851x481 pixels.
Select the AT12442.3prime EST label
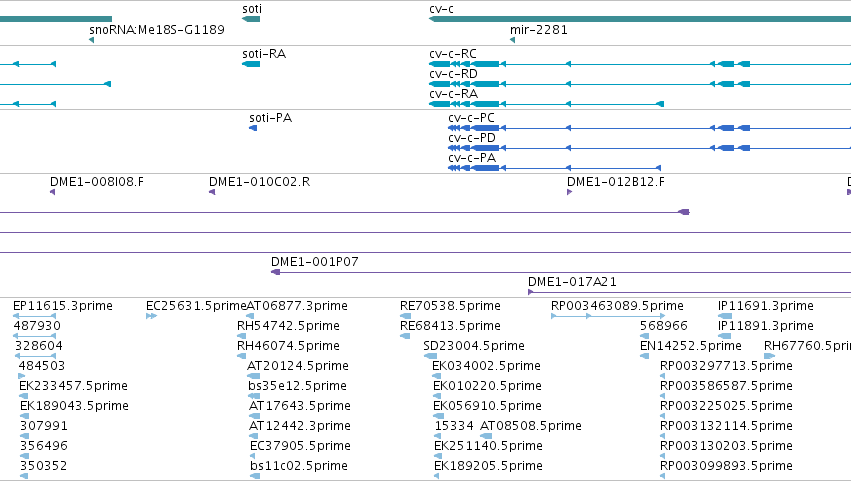tap(300, 426)
